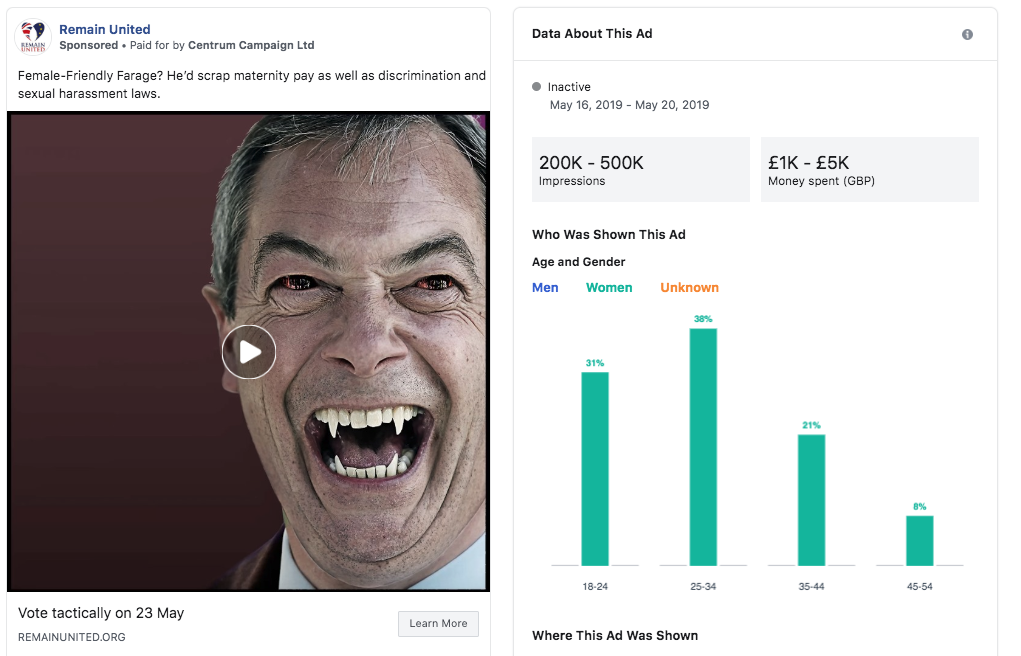This screenshot has height=656, width=1021.
Task: Play the ad video
Action: point(249,352)
